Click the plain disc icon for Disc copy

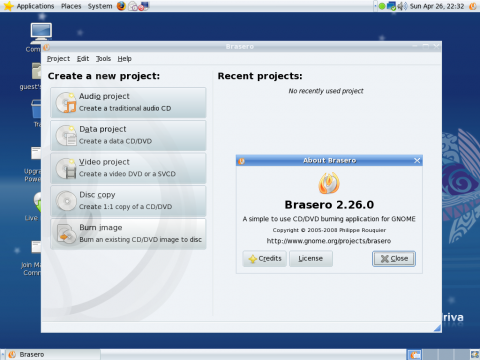pyautogui.click(x=66, y=201)
